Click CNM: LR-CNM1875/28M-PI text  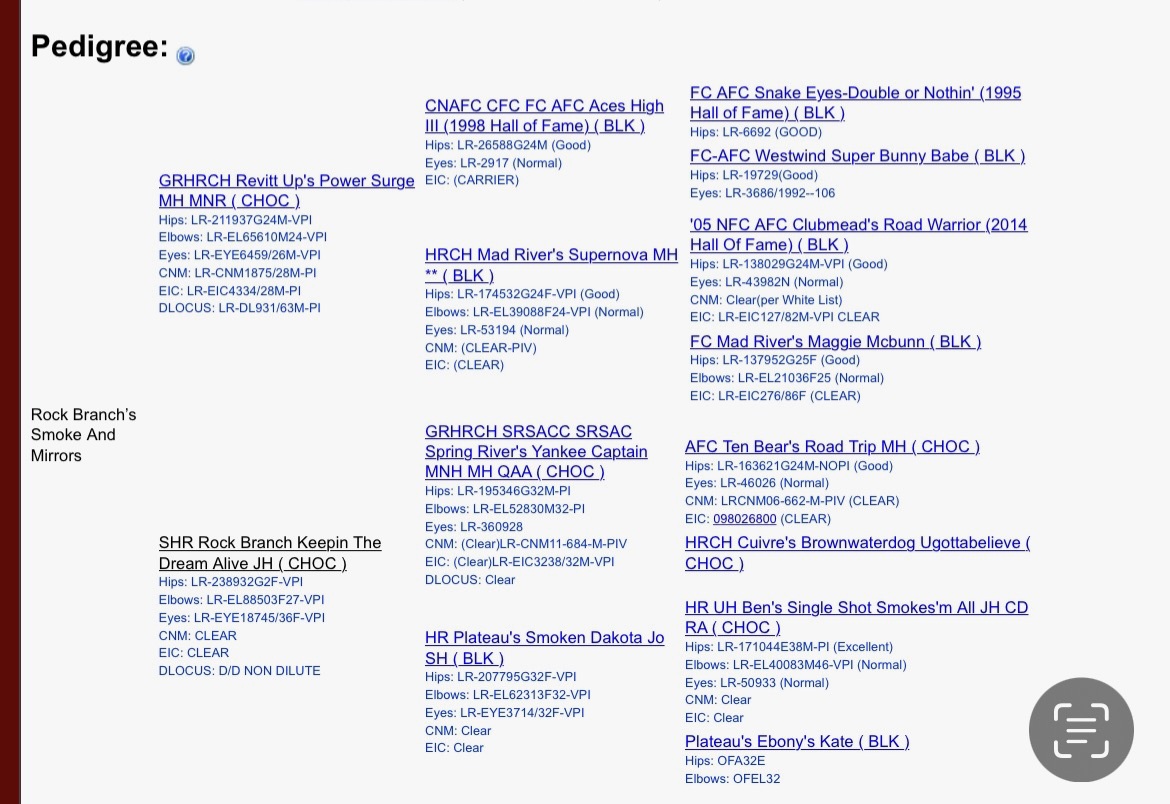pos(237,272)
